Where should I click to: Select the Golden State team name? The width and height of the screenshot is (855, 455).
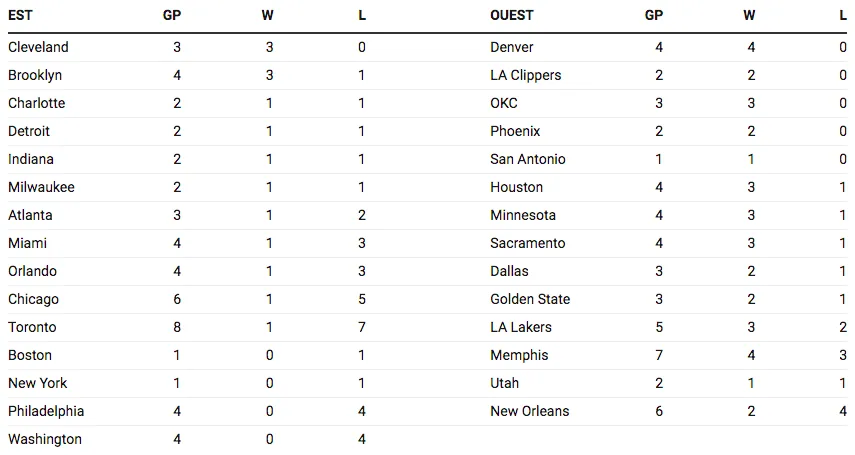click(x=530, y=299)
